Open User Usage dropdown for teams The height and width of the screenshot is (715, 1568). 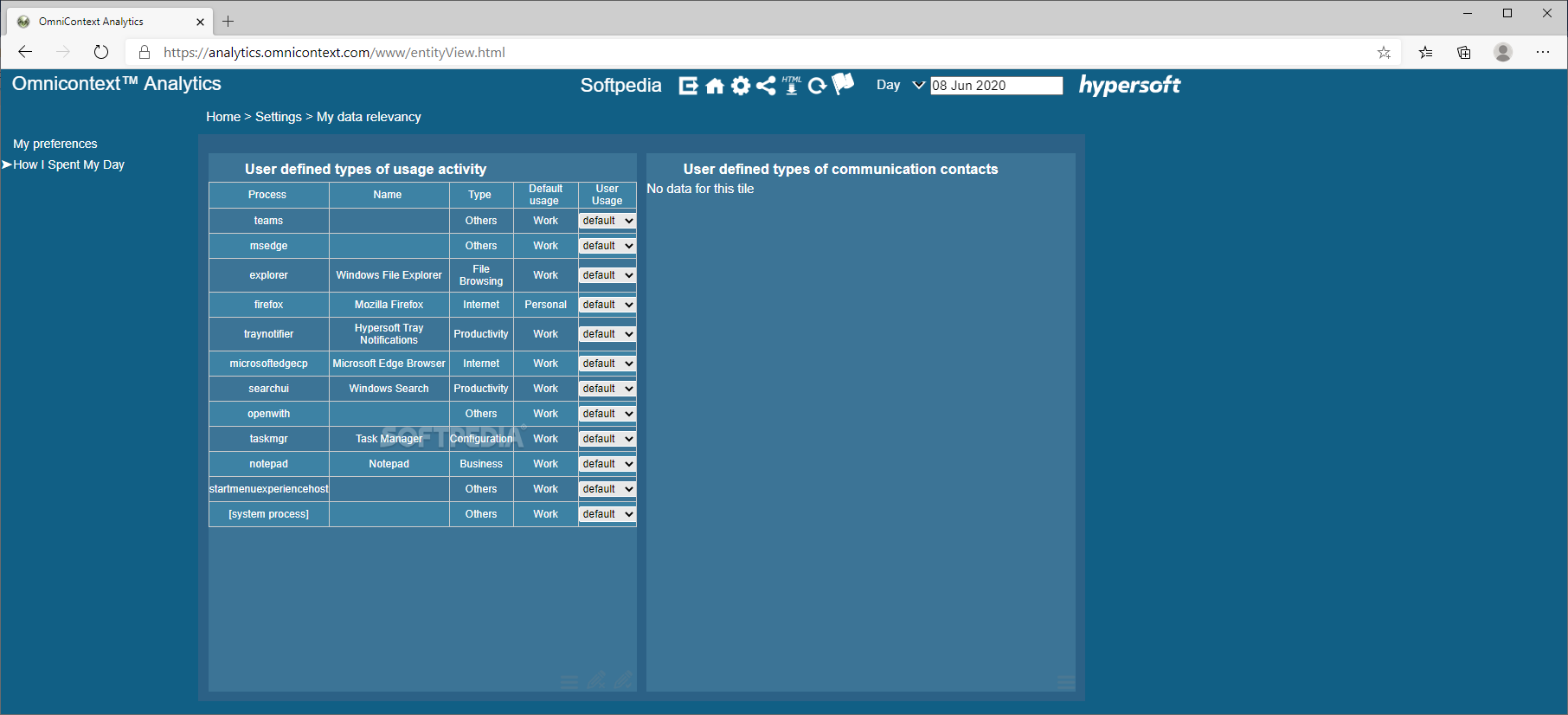pos(607,221)
